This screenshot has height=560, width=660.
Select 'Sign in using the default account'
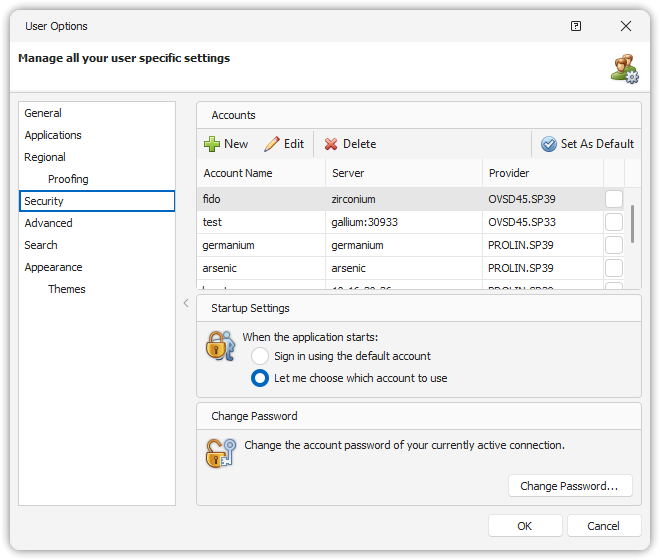(260, 356)
